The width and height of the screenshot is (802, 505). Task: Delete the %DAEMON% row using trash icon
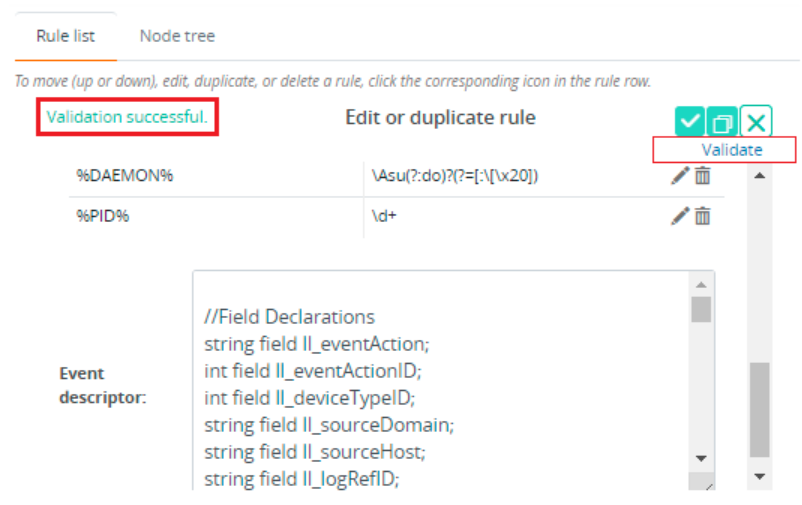(x=703, y=176)
